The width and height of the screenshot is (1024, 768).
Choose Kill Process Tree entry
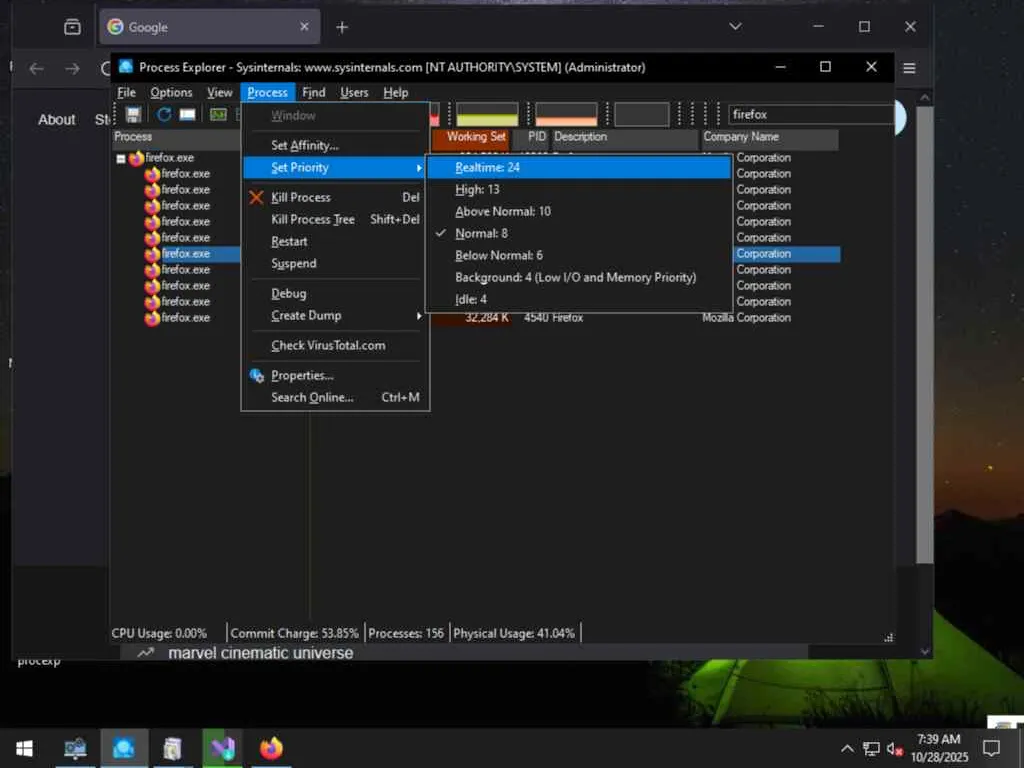[x=335, y=220]
